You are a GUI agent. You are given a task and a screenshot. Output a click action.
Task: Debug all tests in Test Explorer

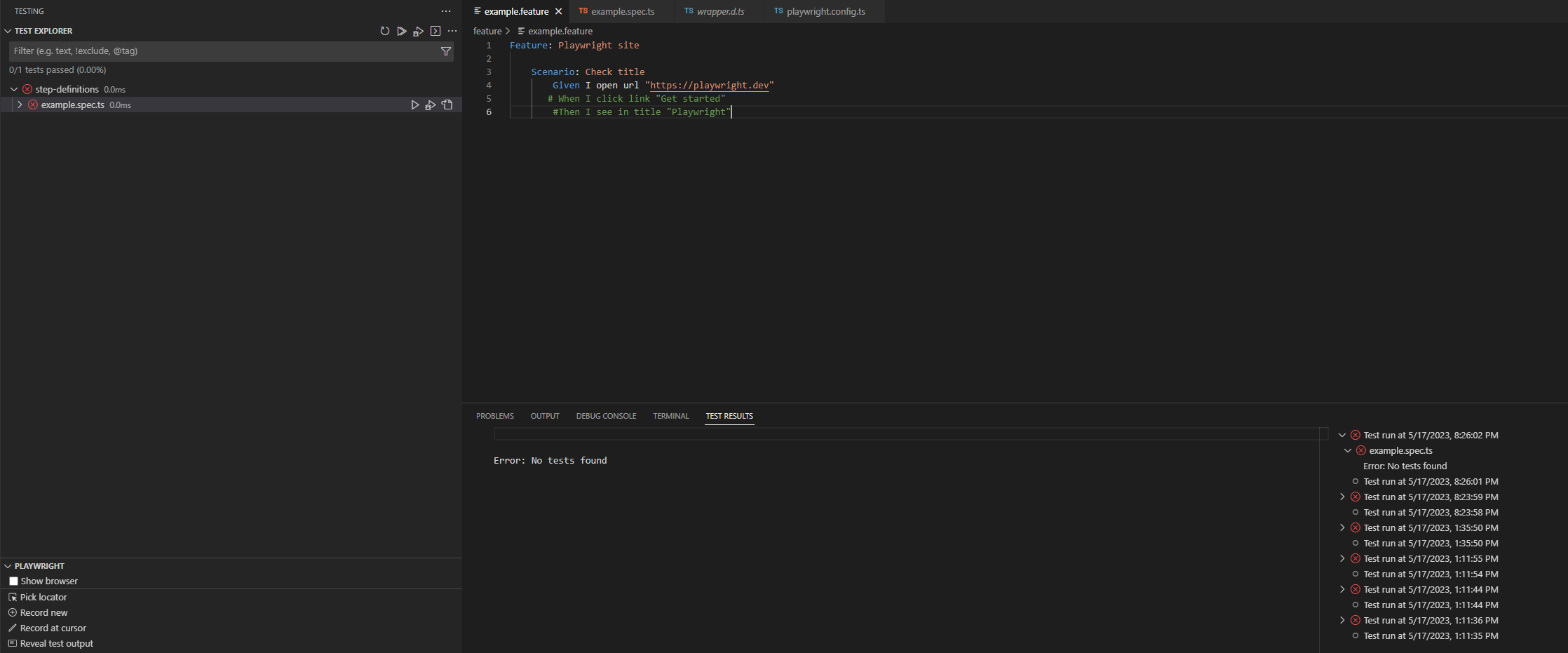(x=419, y=31)
